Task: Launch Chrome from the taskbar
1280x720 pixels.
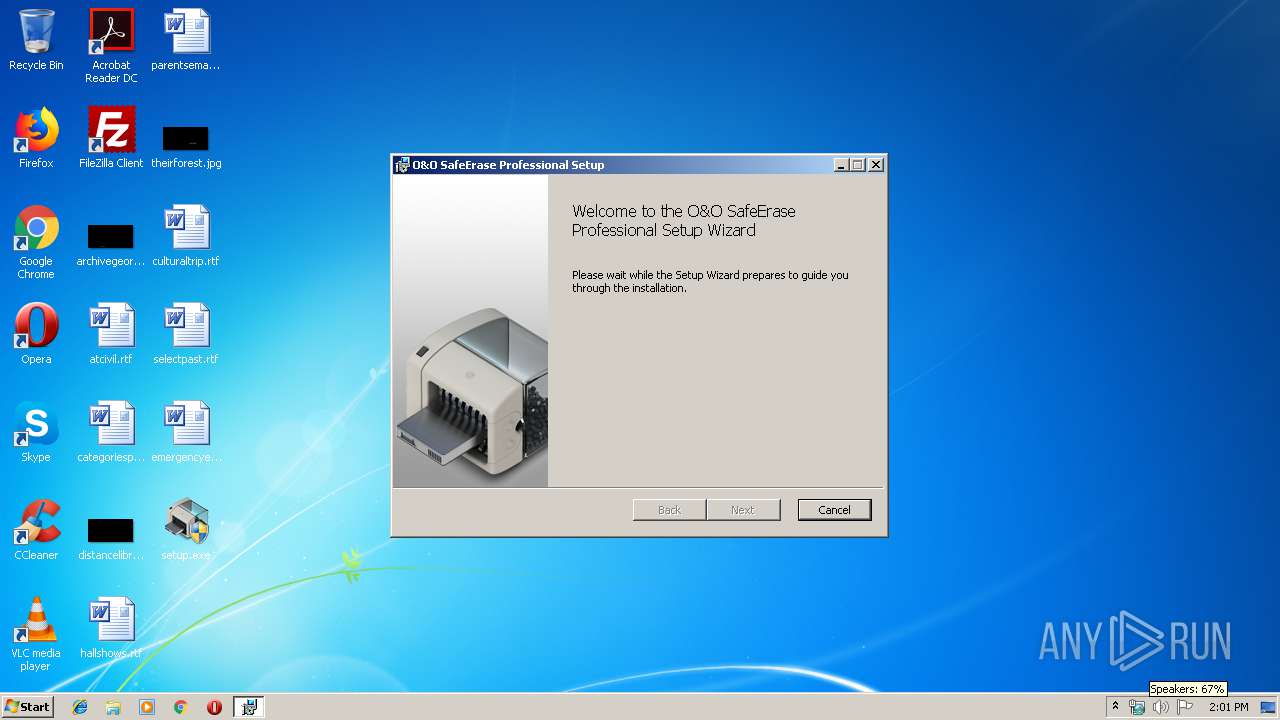Action: click(x=180, y=707)
